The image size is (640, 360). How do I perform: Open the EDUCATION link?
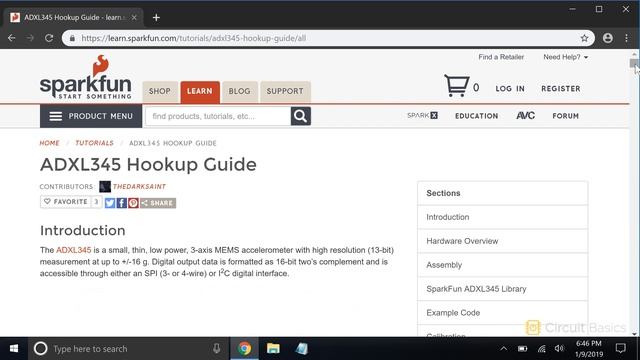(476, 116)
